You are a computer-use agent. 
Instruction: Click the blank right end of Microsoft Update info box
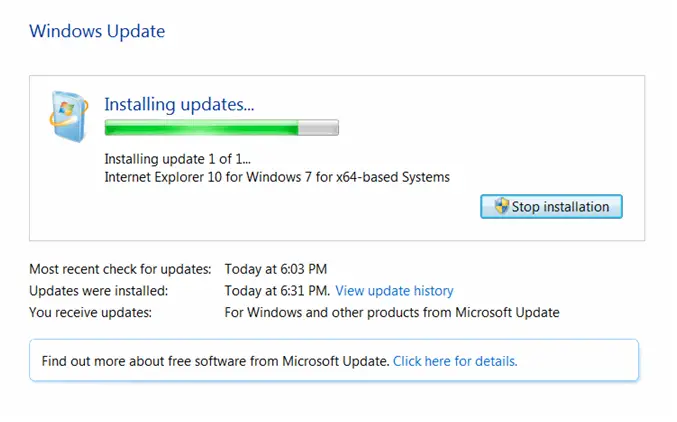579,361
